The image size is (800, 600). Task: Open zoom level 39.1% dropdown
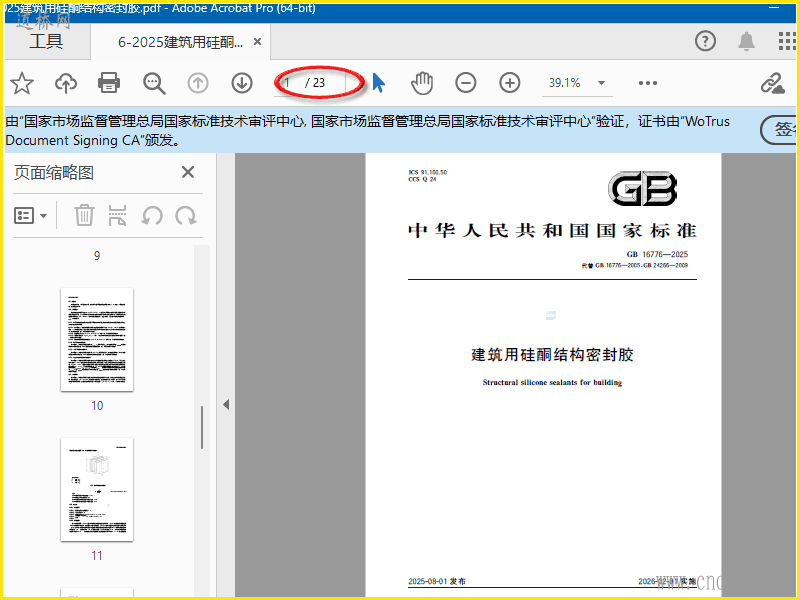coord(602,83)
